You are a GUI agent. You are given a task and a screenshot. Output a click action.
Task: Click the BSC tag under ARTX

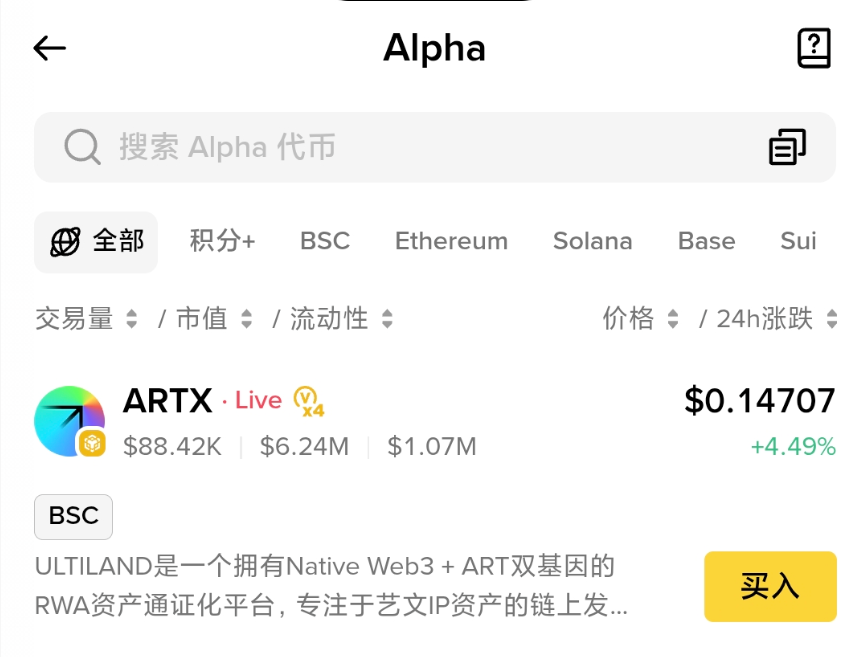tap(73, 516)
